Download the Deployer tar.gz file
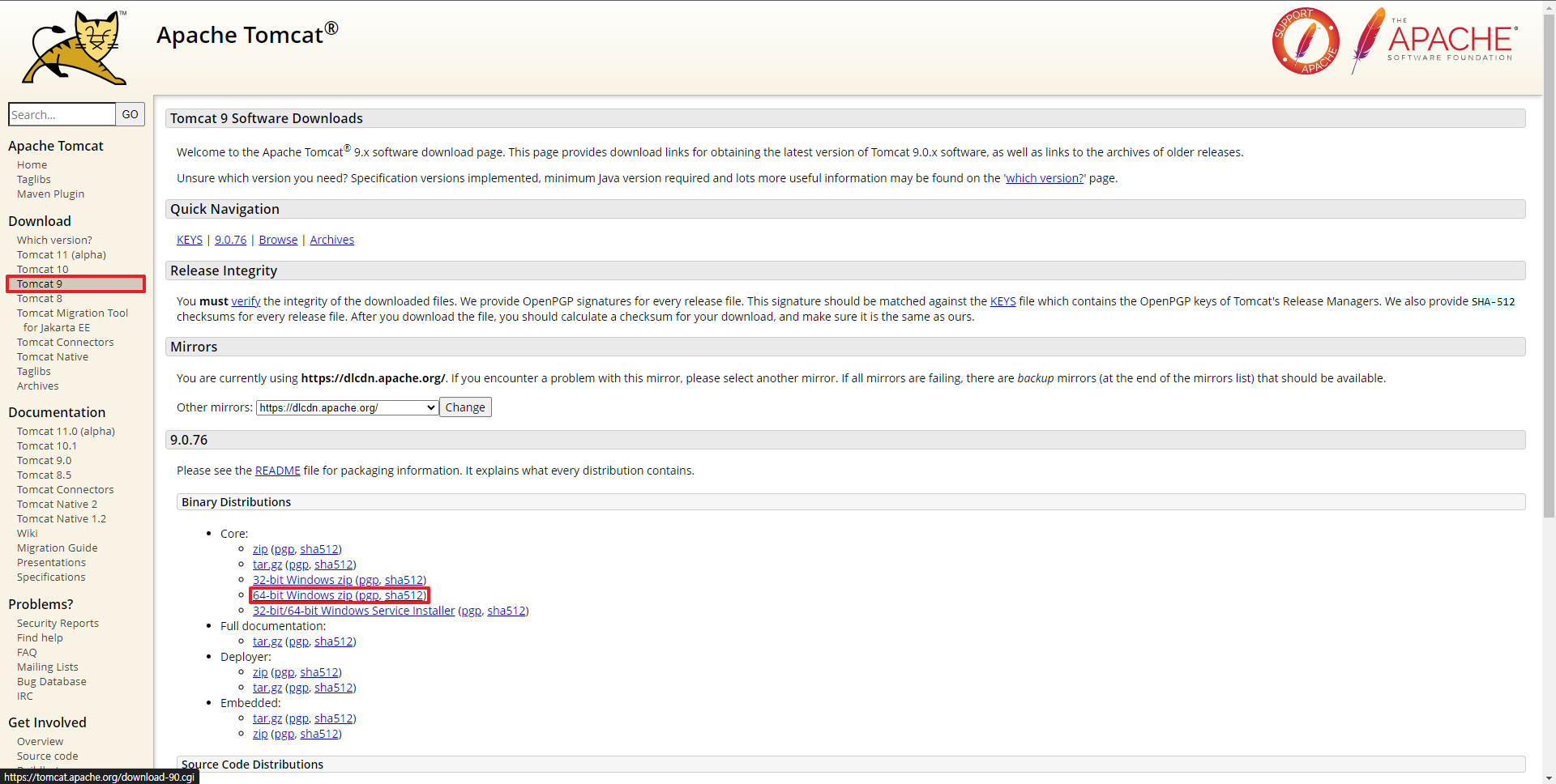Screen dimensions: 1556x784 click(x=267, y=688)
